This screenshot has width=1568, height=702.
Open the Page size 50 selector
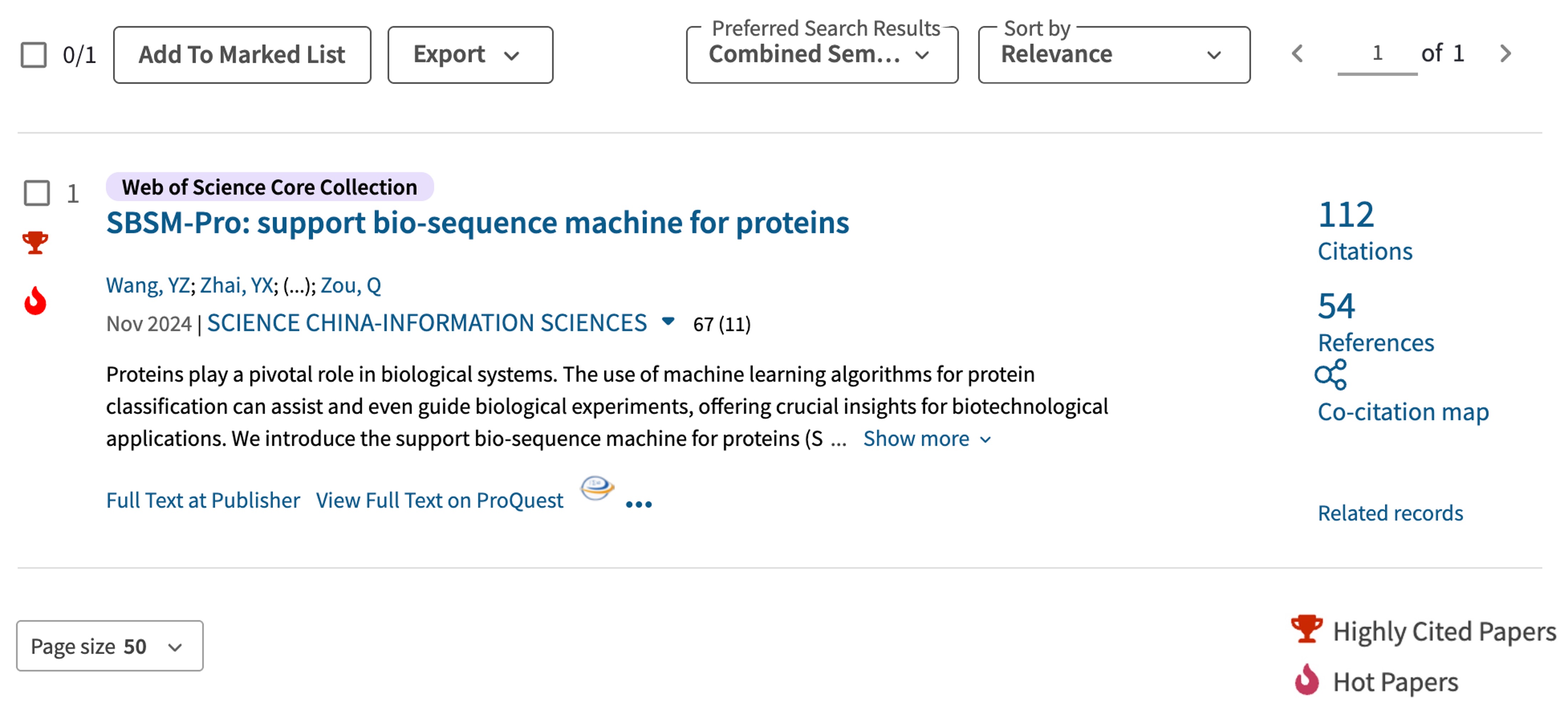click(109, 646)
